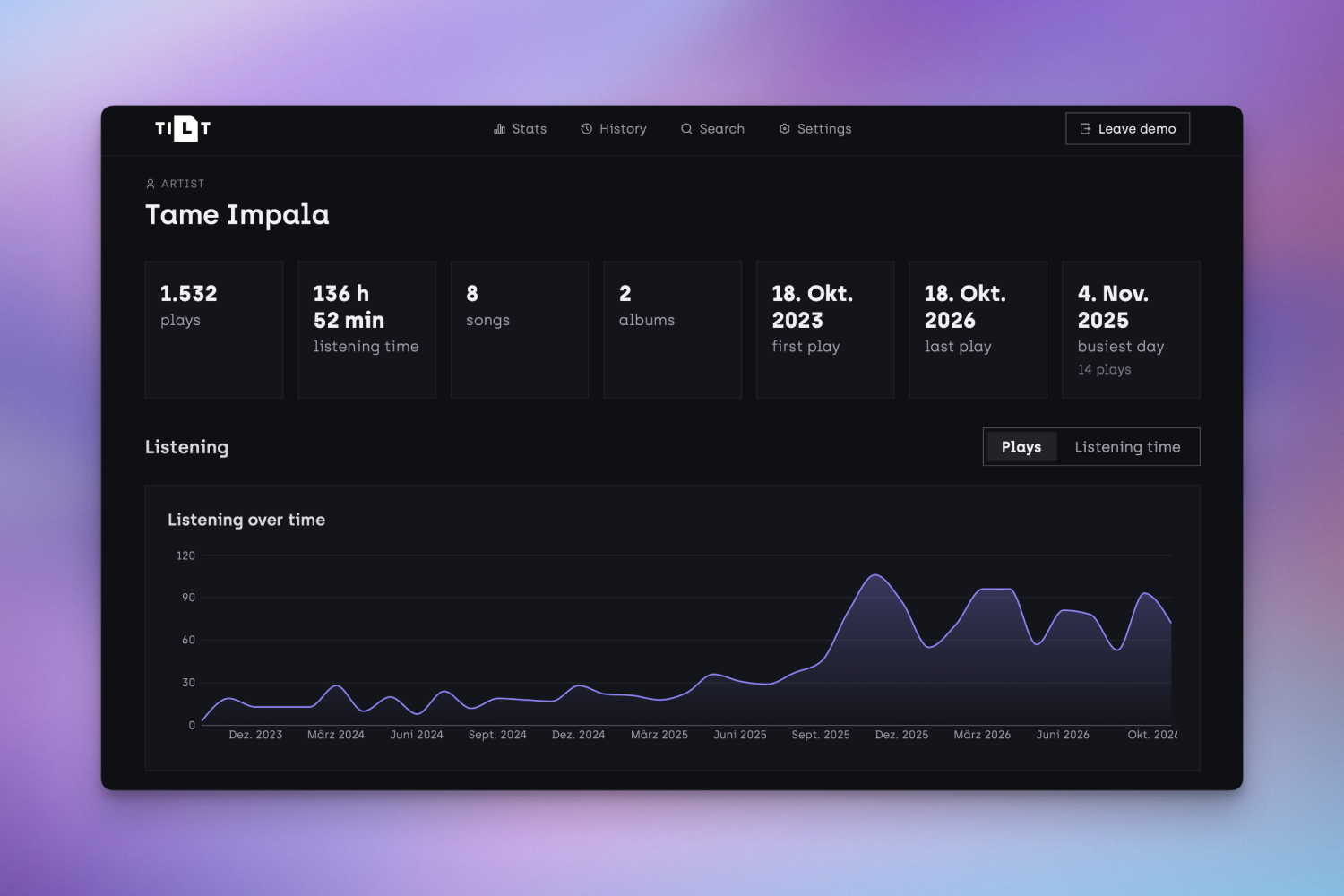Click the Sept. 2024 chart axis label
Screen dimensions: 1344x896
[497, 735]
